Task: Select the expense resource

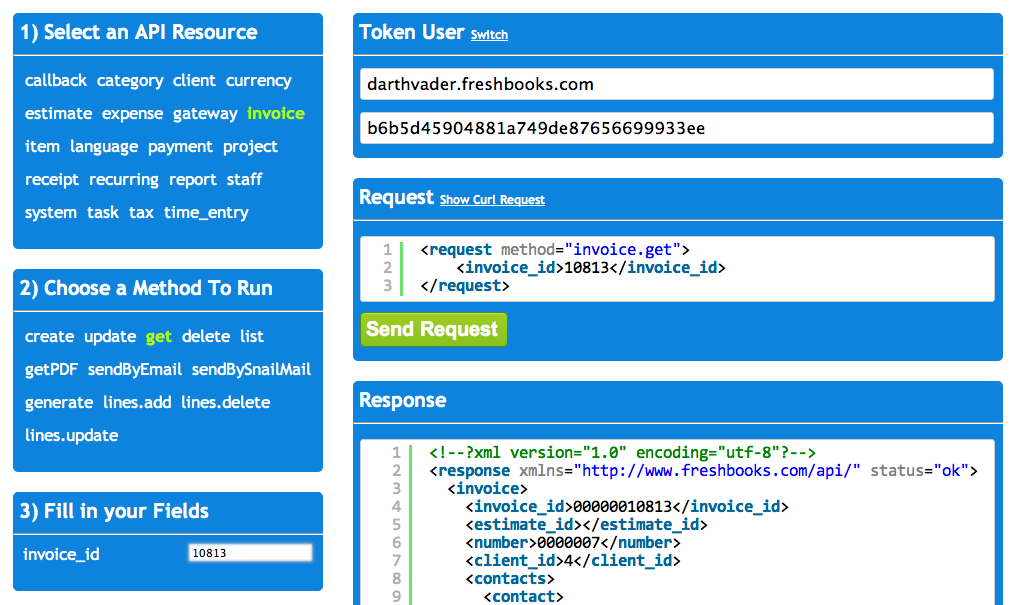Action: tap(133, 114)
